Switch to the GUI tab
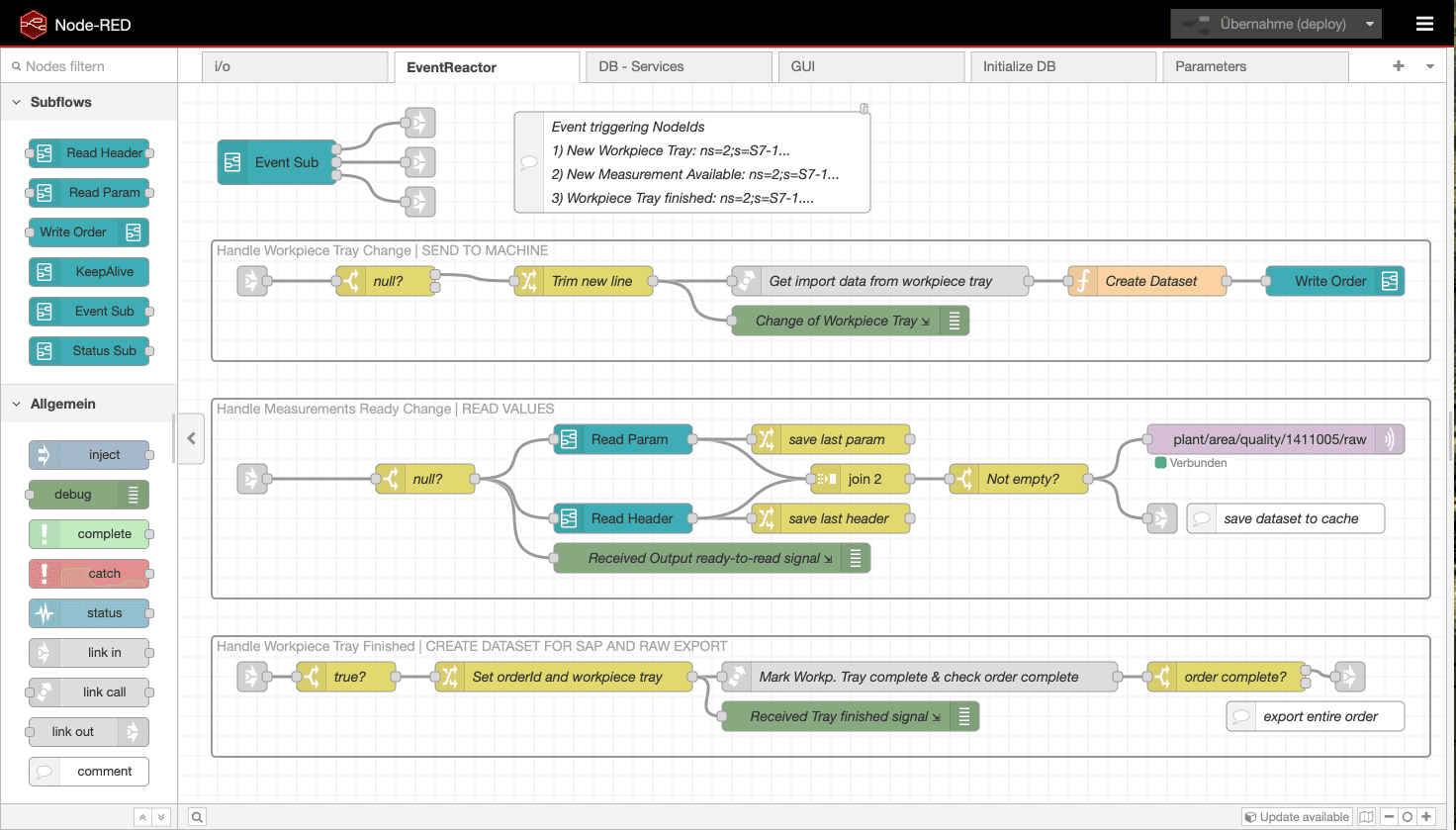Viewport: 1456px width, 830px height. [870, 65]
